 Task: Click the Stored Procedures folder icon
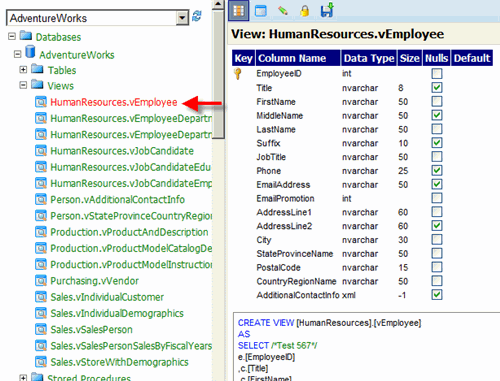(x=37, y=377)
